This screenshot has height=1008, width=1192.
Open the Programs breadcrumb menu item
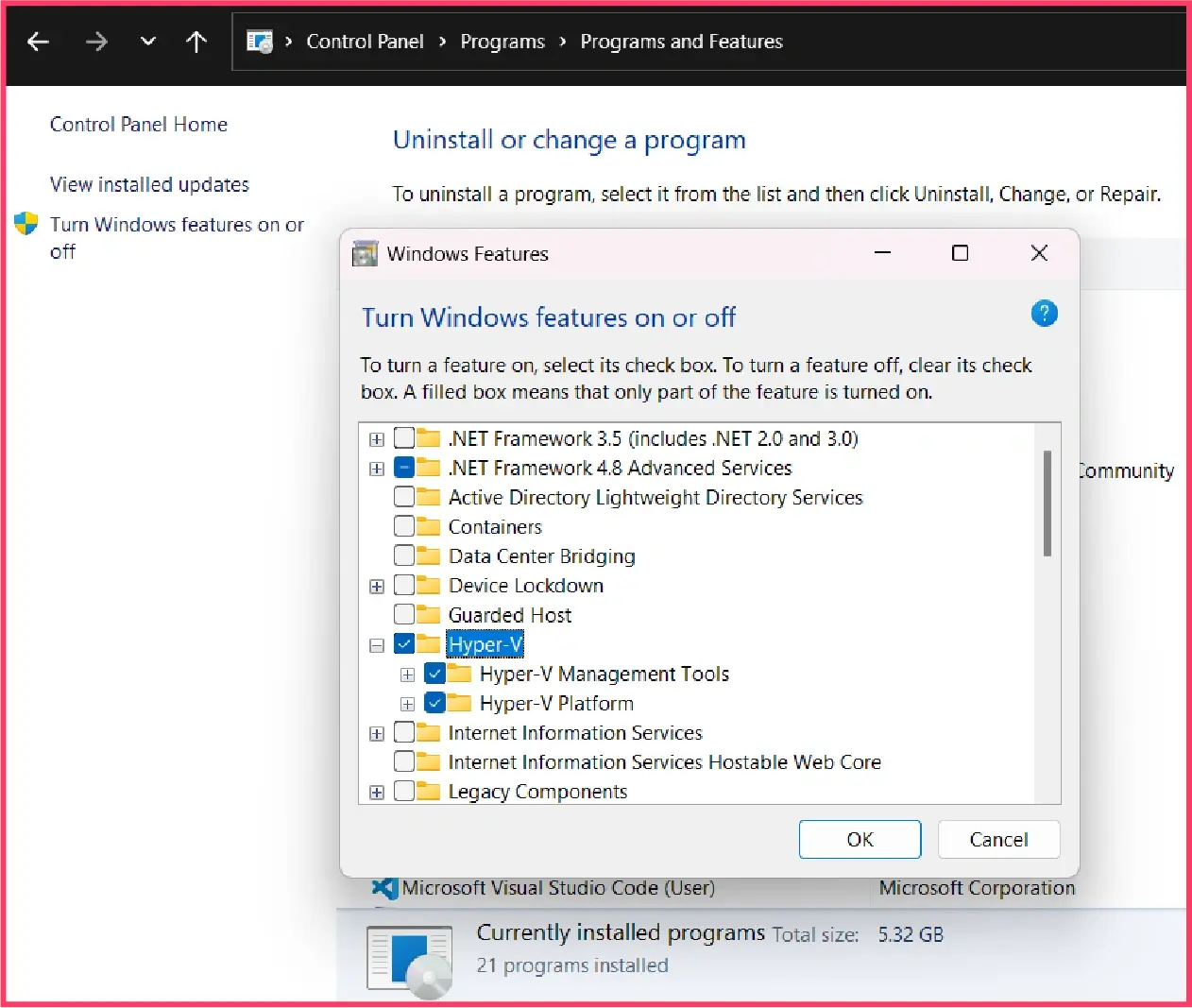(502, 41)
